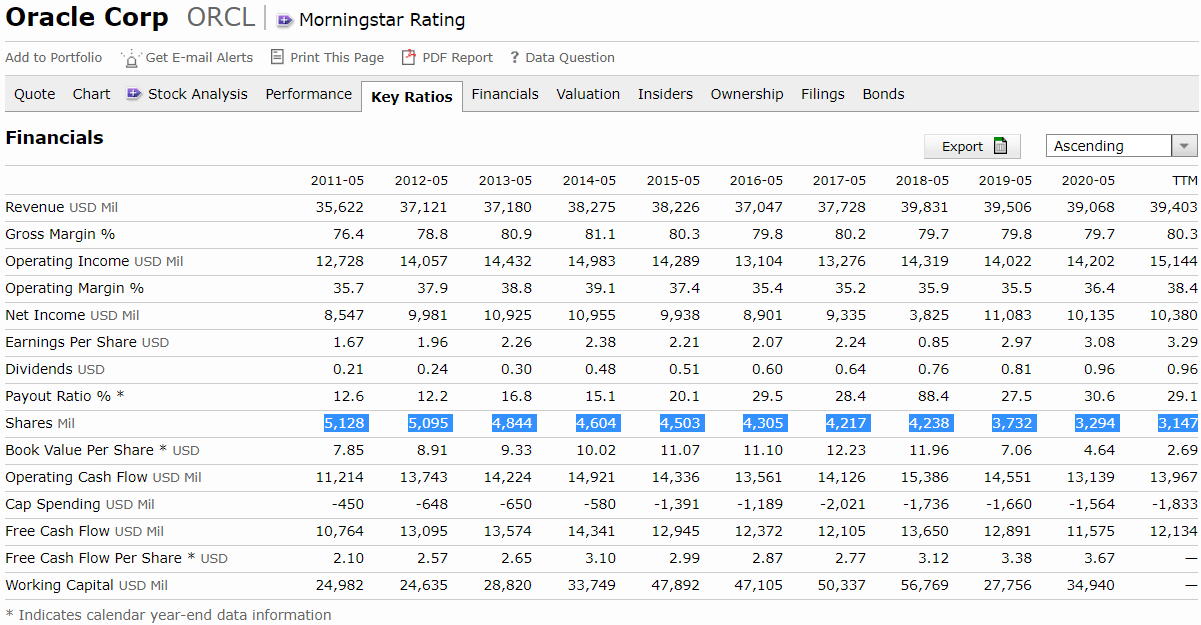This screenshot has height=625, width=1201.
Task: View the Ownership tab
Action: point(747,94)
